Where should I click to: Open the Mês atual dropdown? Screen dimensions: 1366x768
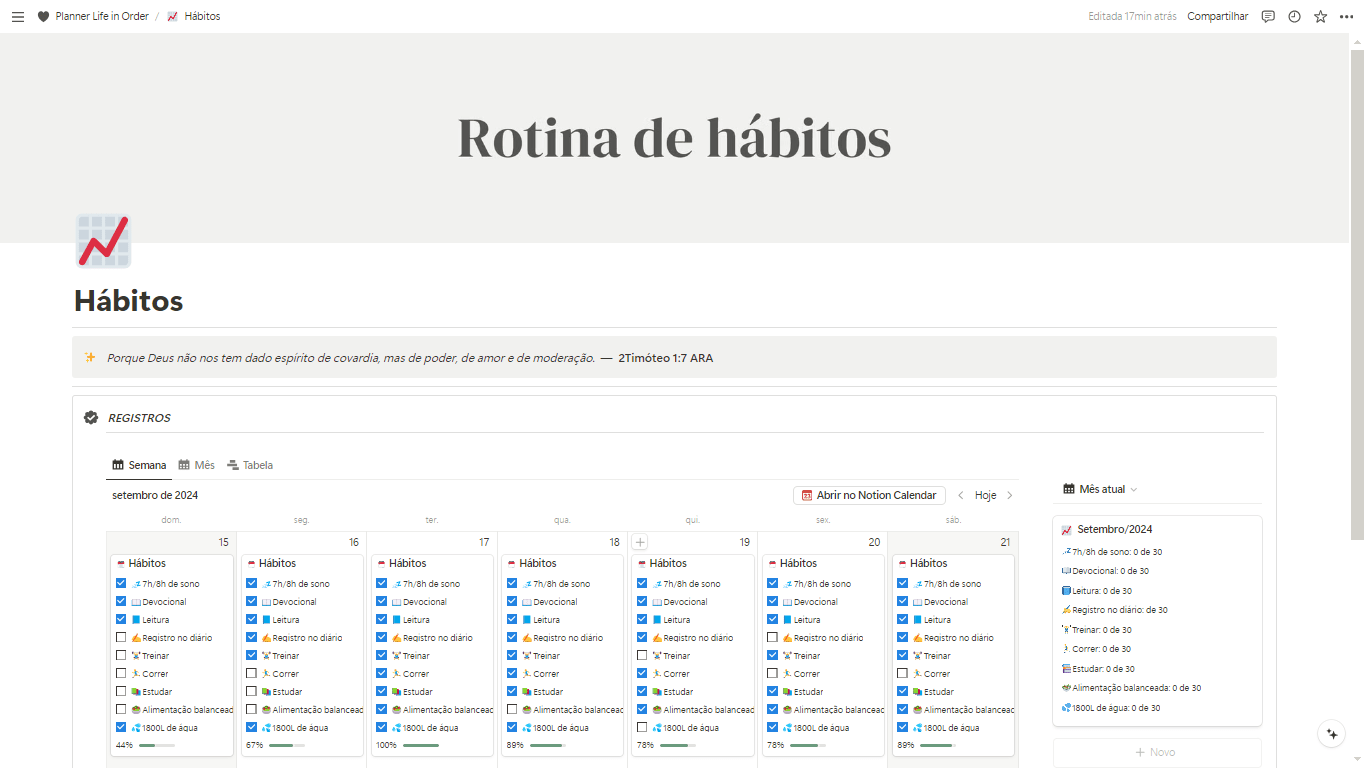[x=1098, y=488]
